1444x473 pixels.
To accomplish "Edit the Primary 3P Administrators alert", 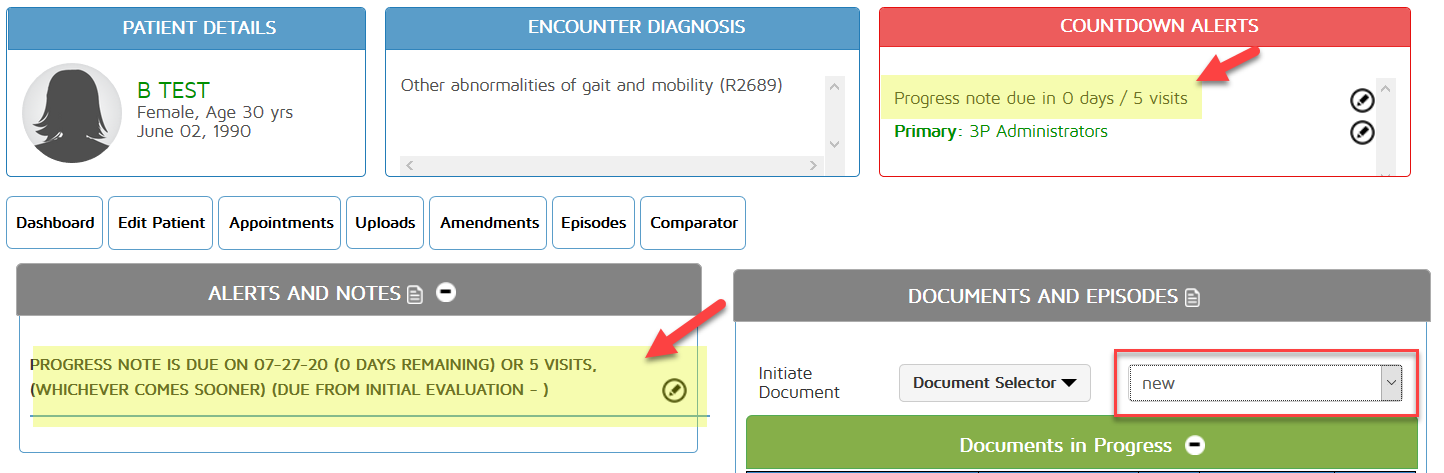I will 1362,132.
